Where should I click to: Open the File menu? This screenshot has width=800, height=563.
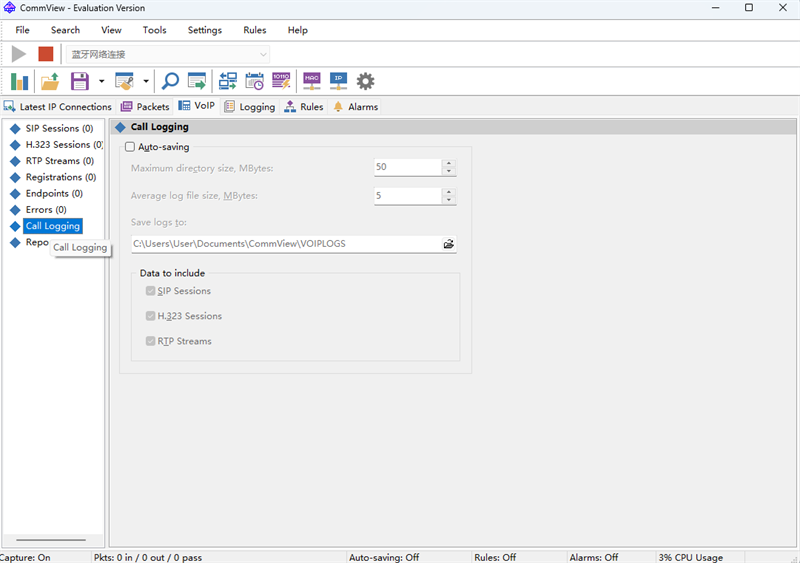pos(22,30)
